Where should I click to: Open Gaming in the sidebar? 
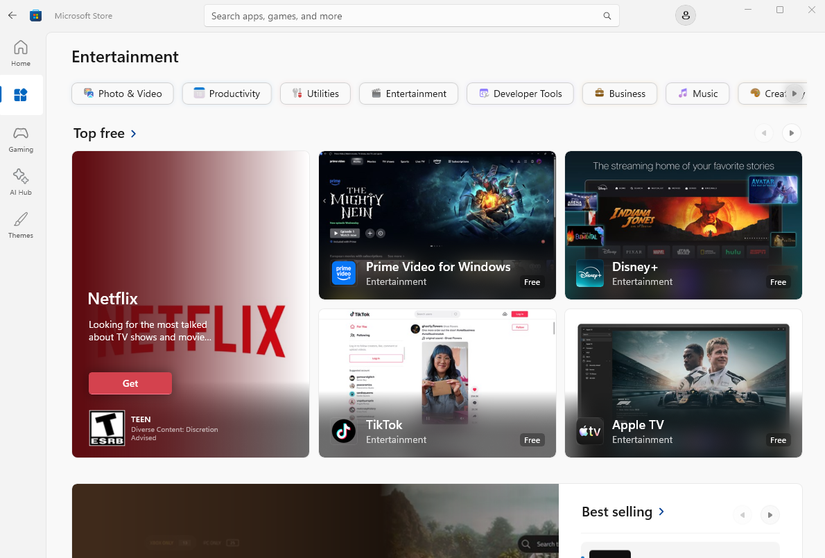click(x=21, y=139)
